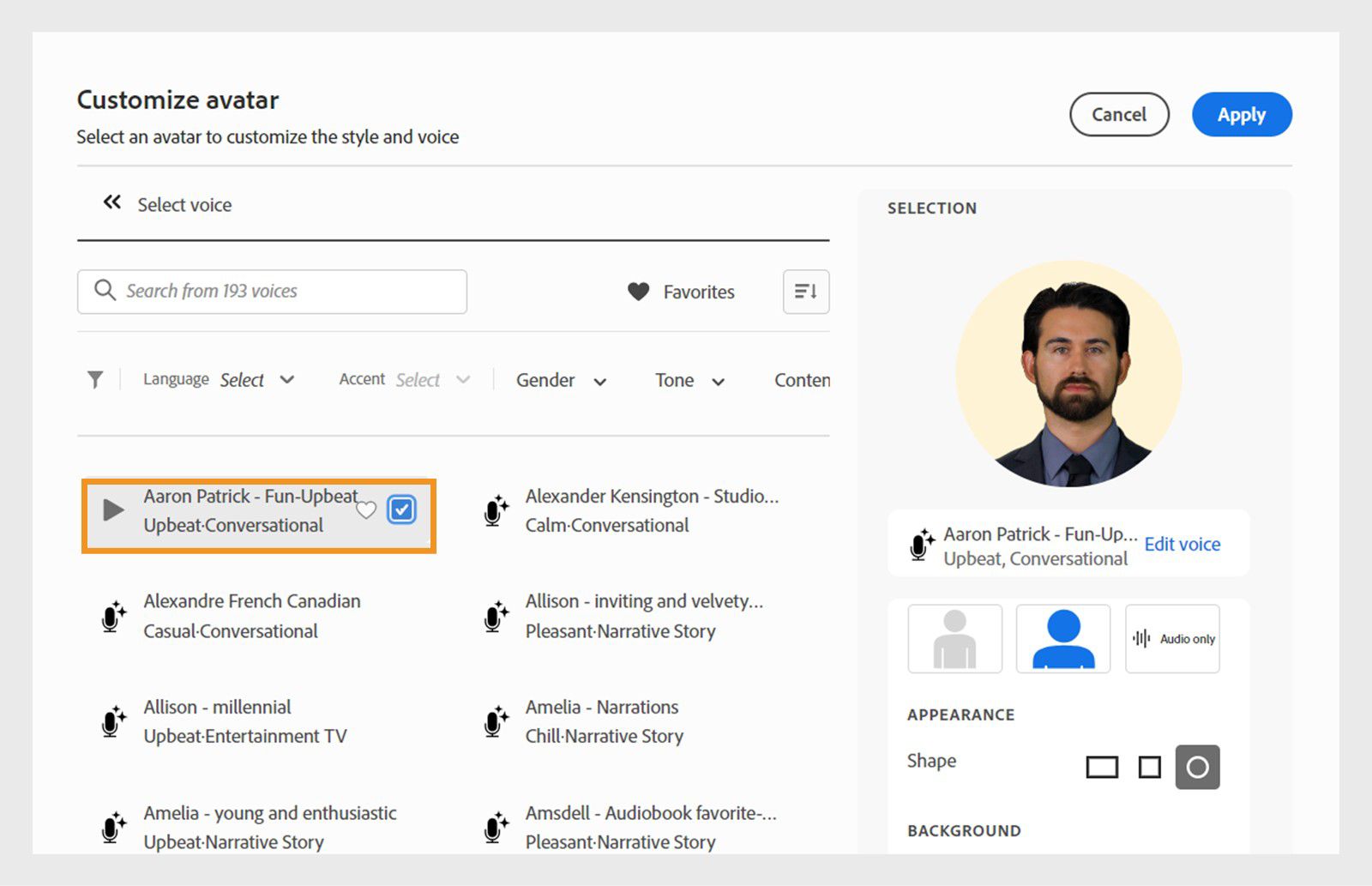Play the Aaron Patrick voice preview
The image size is (1372, 886).
click(x=113, y=510)
